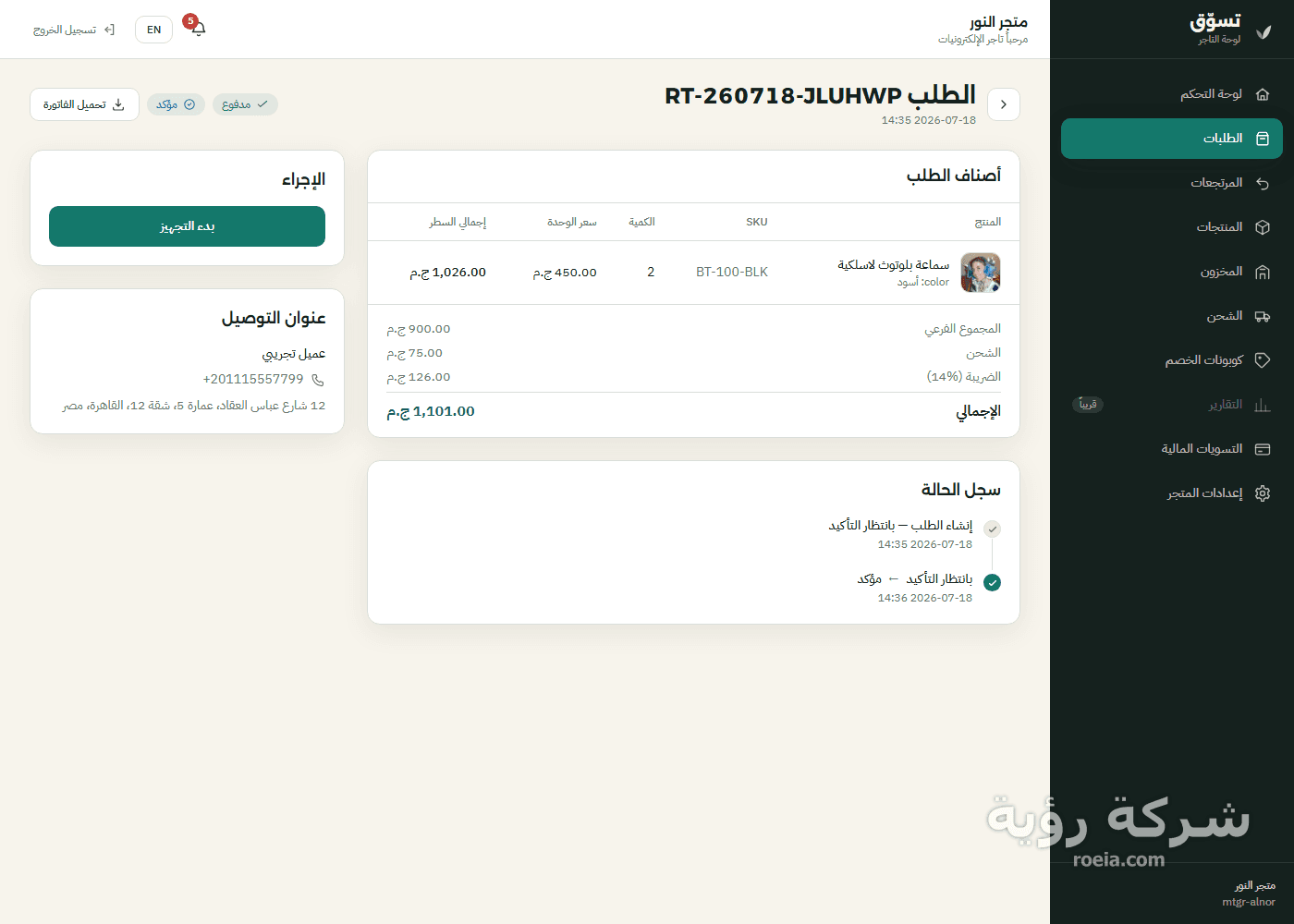The image size is (1294, 924).
Task: Open المنتجات products menu item
Action: coord(1172,227)
